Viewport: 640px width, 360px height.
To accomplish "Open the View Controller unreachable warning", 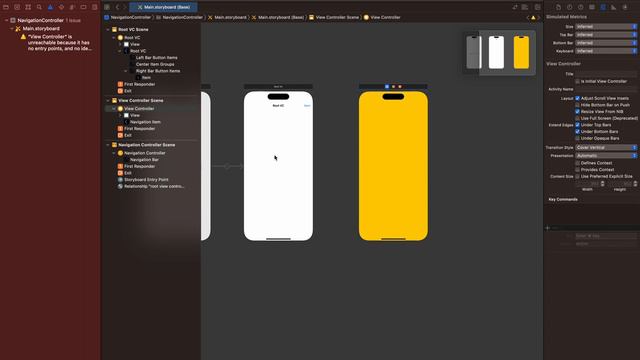I will (56, 42).
